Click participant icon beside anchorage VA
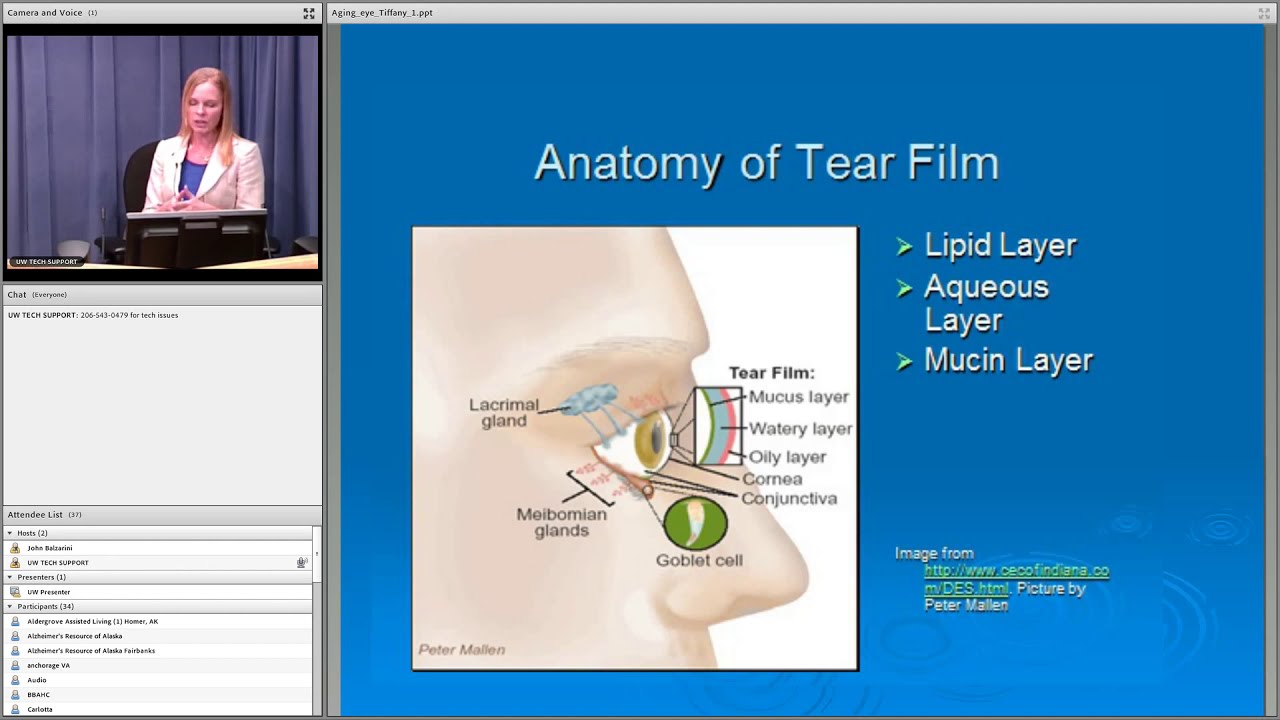 click(x=15, y=665)
